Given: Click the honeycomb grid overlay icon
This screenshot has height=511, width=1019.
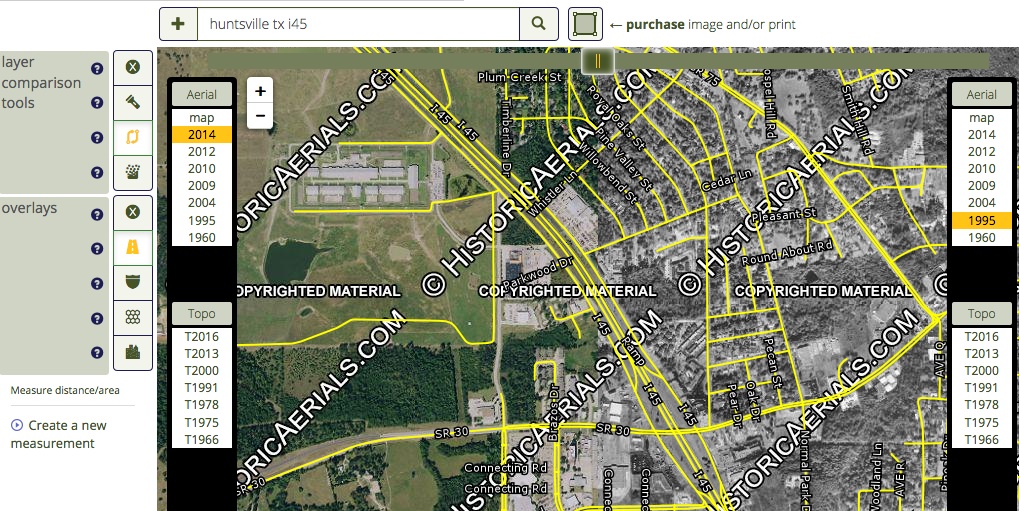Looking at the screenshot, I should point(133,317).
